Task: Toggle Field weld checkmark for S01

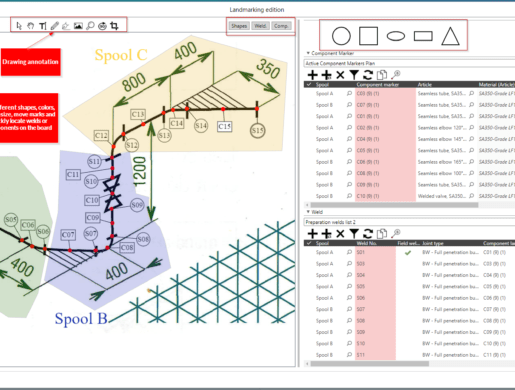Action: (x=407, y=253)
